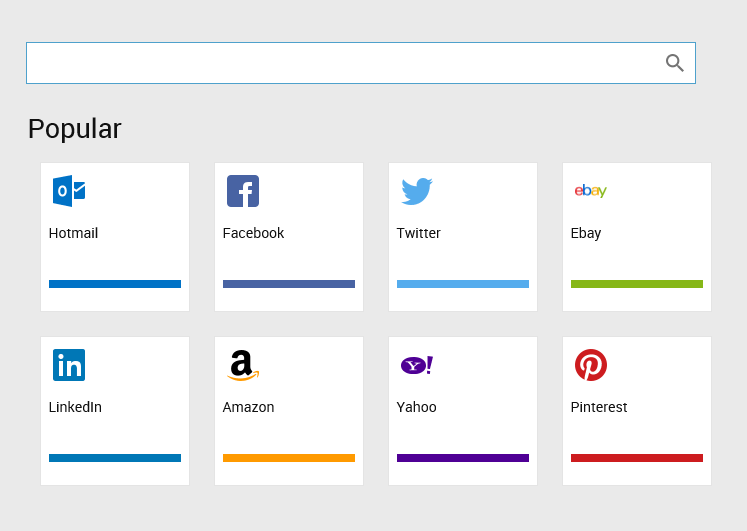Open the Hotmail link label

73,233
